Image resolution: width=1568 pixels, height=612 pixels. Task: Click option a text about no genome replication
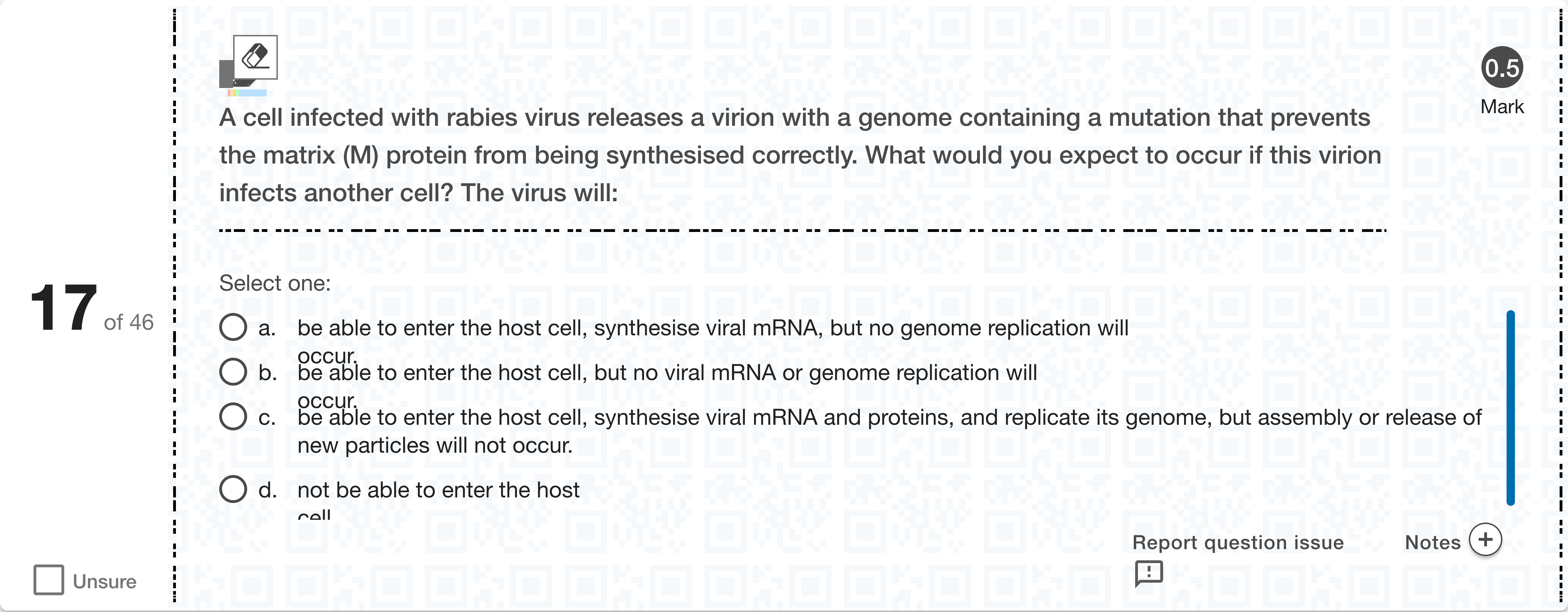pyautogui.click(x=712, y=328)
